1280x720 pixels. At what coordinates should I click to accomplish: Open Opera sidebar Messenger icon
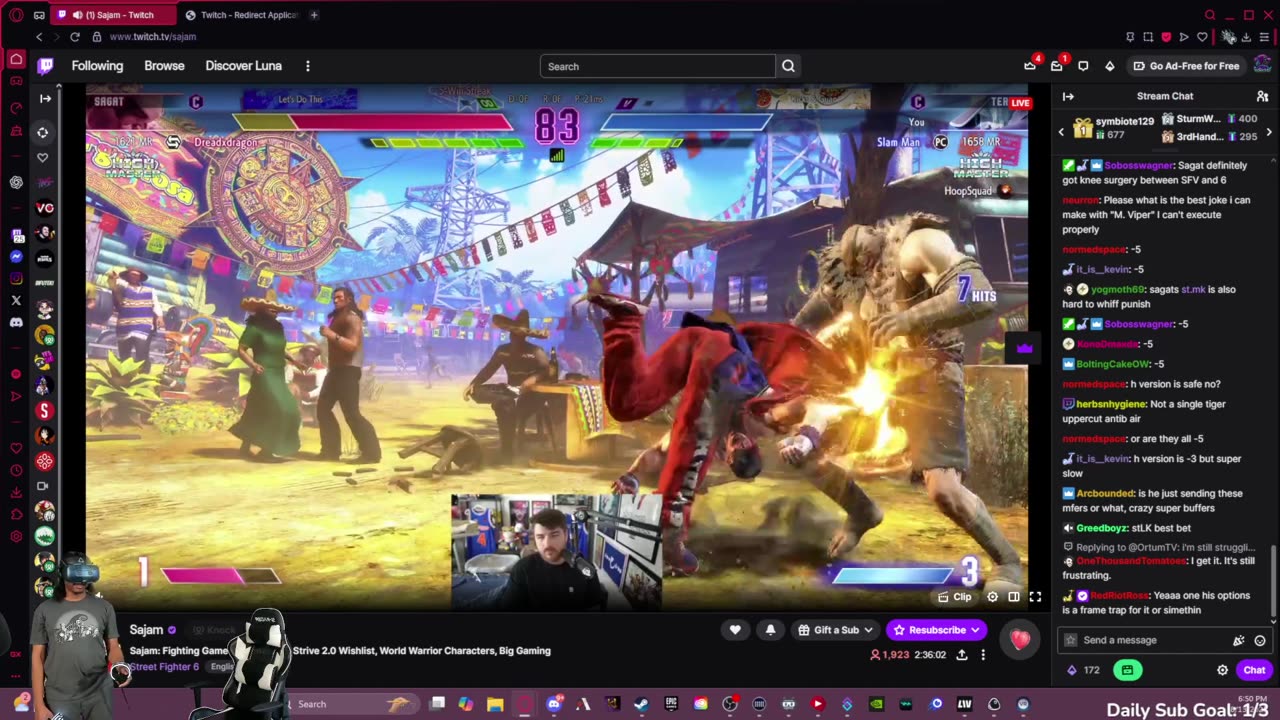(x=16, y=256)
